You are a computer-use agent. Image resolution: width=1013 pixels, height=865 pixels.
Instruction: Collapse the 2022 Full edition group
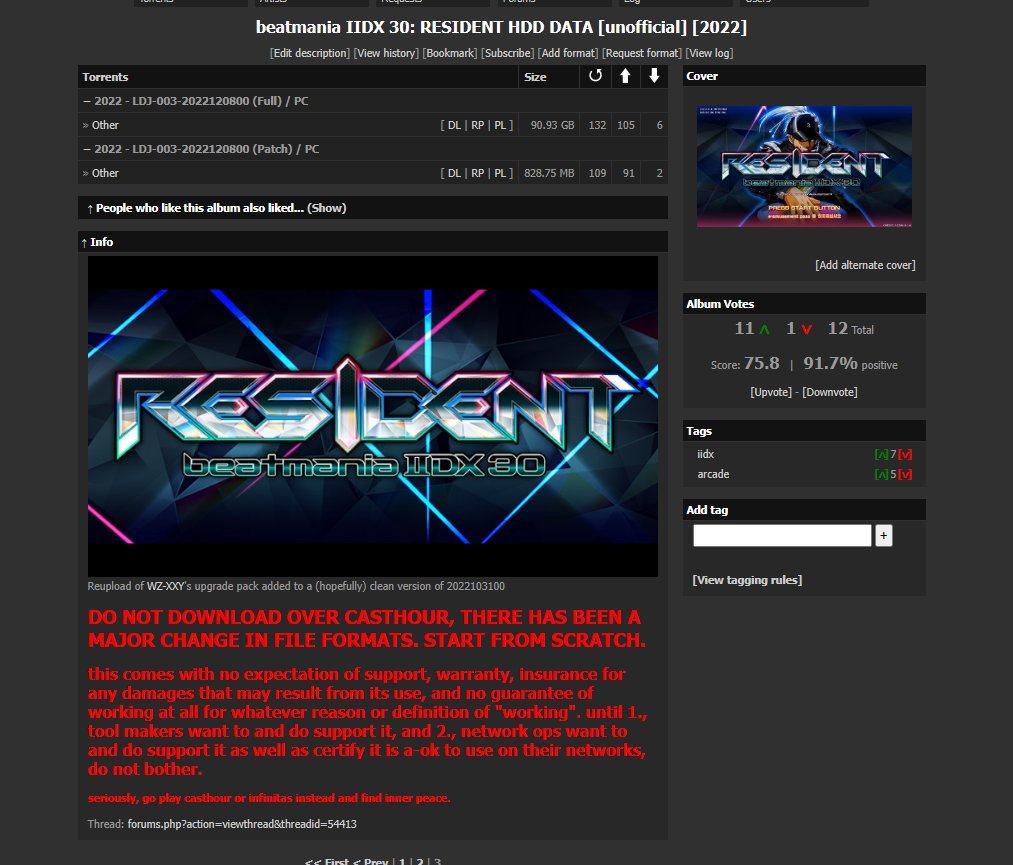click(86, 101)
